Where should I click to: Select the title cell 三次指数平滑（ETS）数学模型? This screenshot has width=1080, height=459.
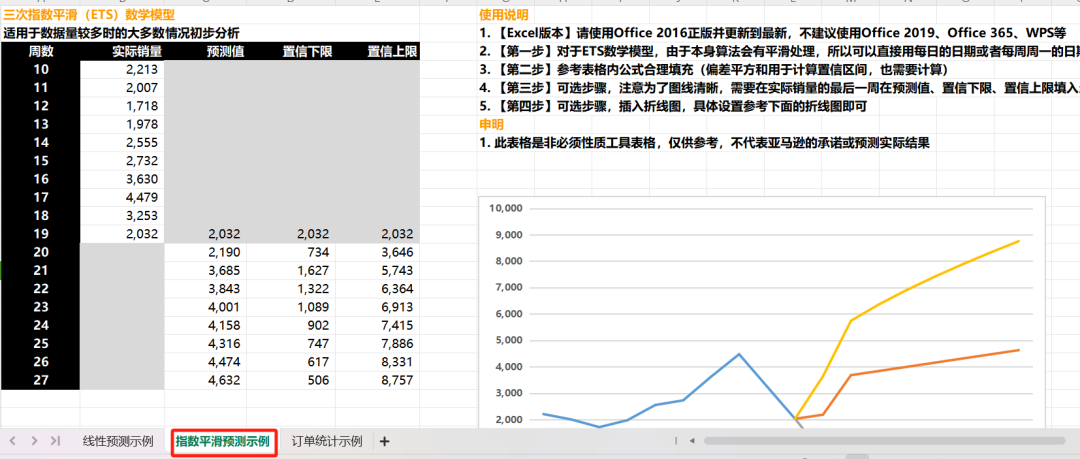pyautogui.click(x=89, y=14)
